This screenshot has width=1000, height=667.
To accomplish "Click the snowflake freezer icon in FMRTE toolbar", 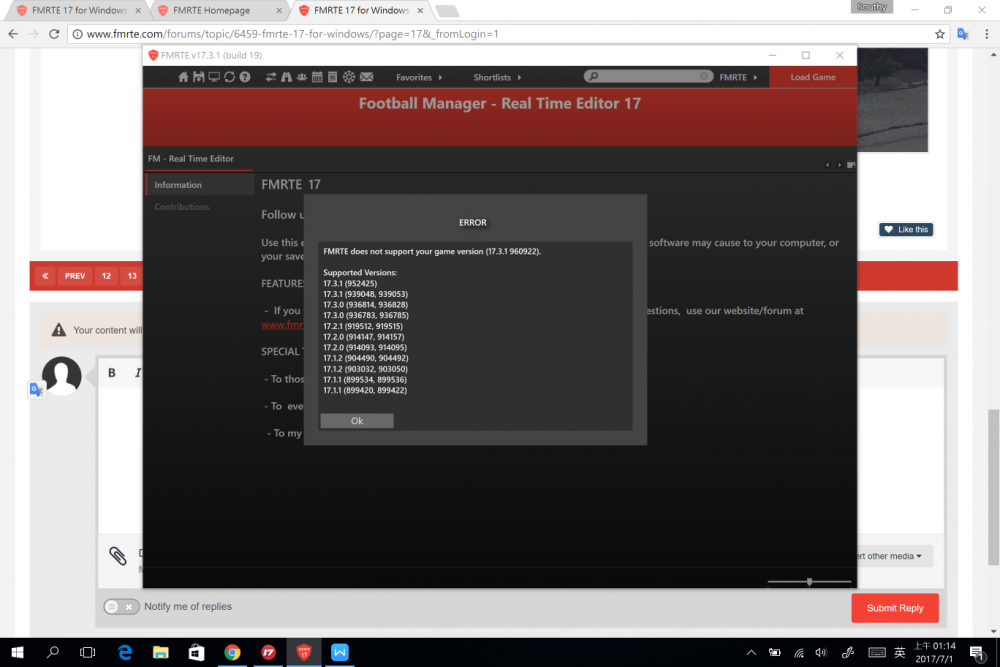I will 349,77.
